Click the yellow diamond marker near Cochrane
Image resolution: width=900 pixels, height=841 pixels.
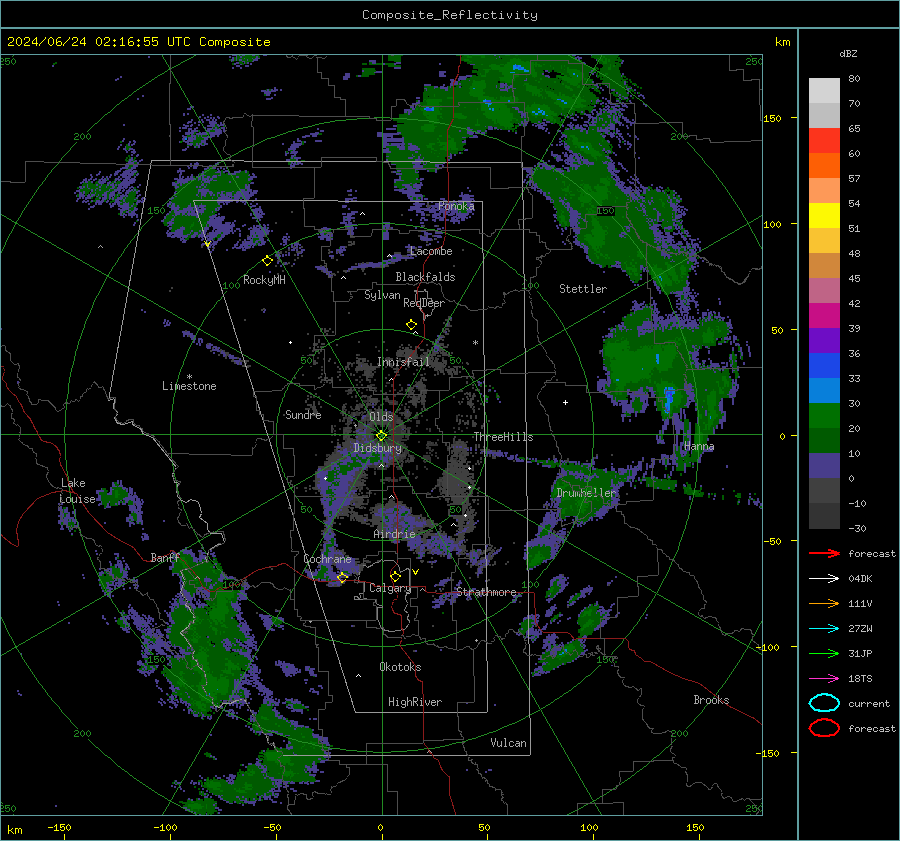pyautogui.click(x=342, y=577)
